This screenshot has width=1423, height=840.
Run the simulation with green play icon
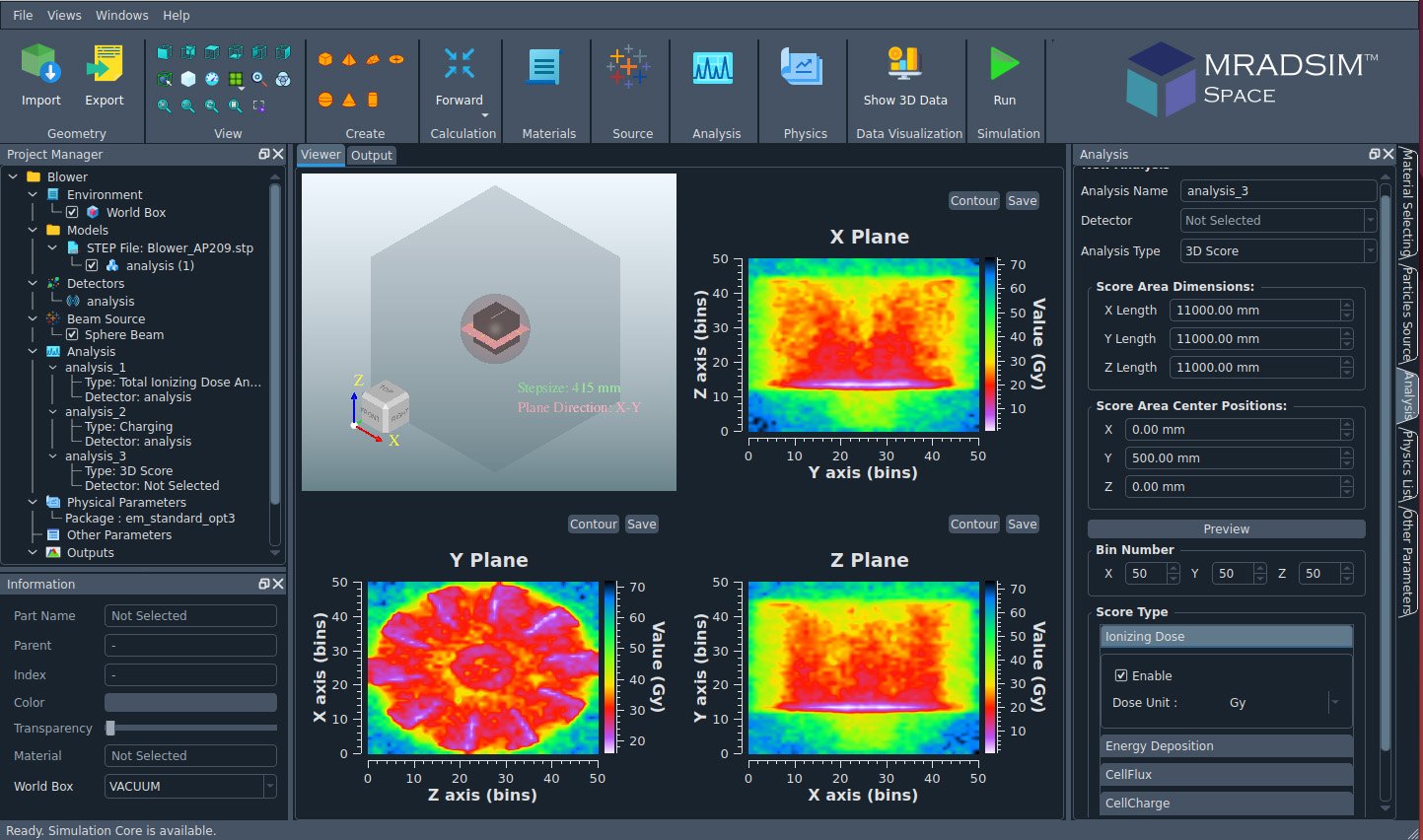point(1004,64)
